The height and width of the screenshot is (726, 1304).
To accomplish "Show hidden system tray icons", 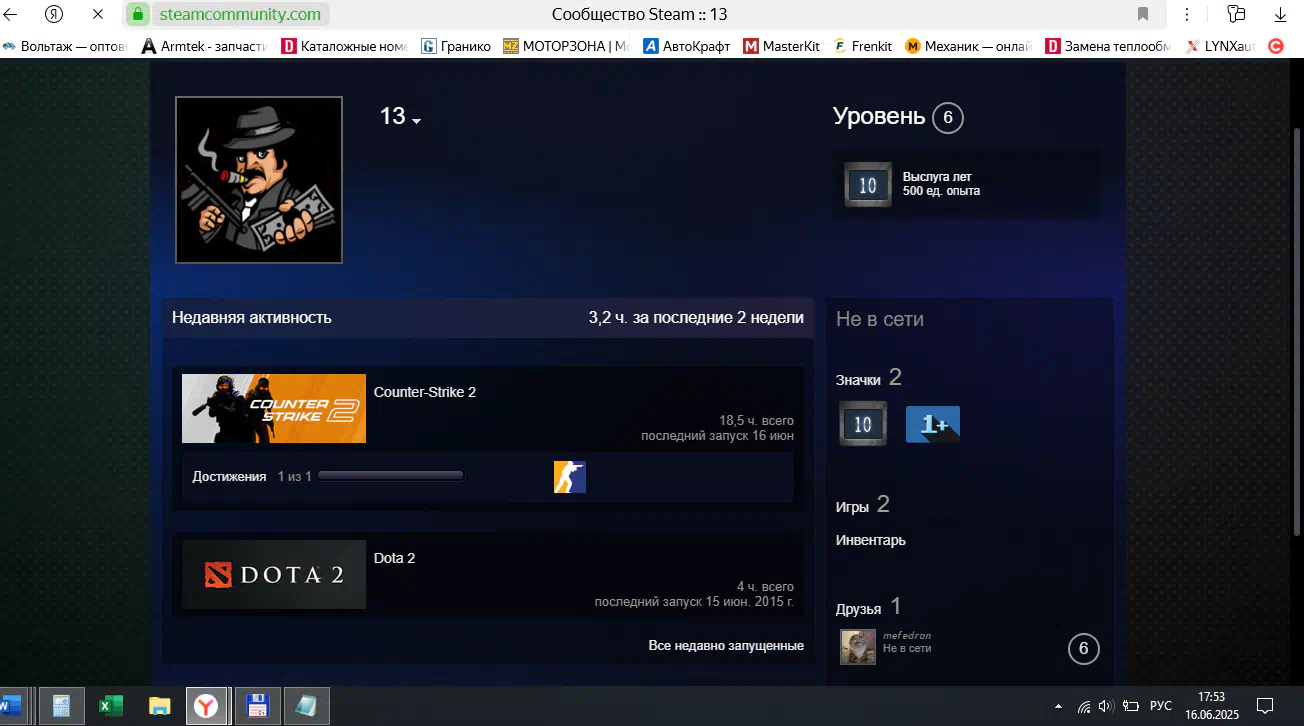I will pos(1058,706).
